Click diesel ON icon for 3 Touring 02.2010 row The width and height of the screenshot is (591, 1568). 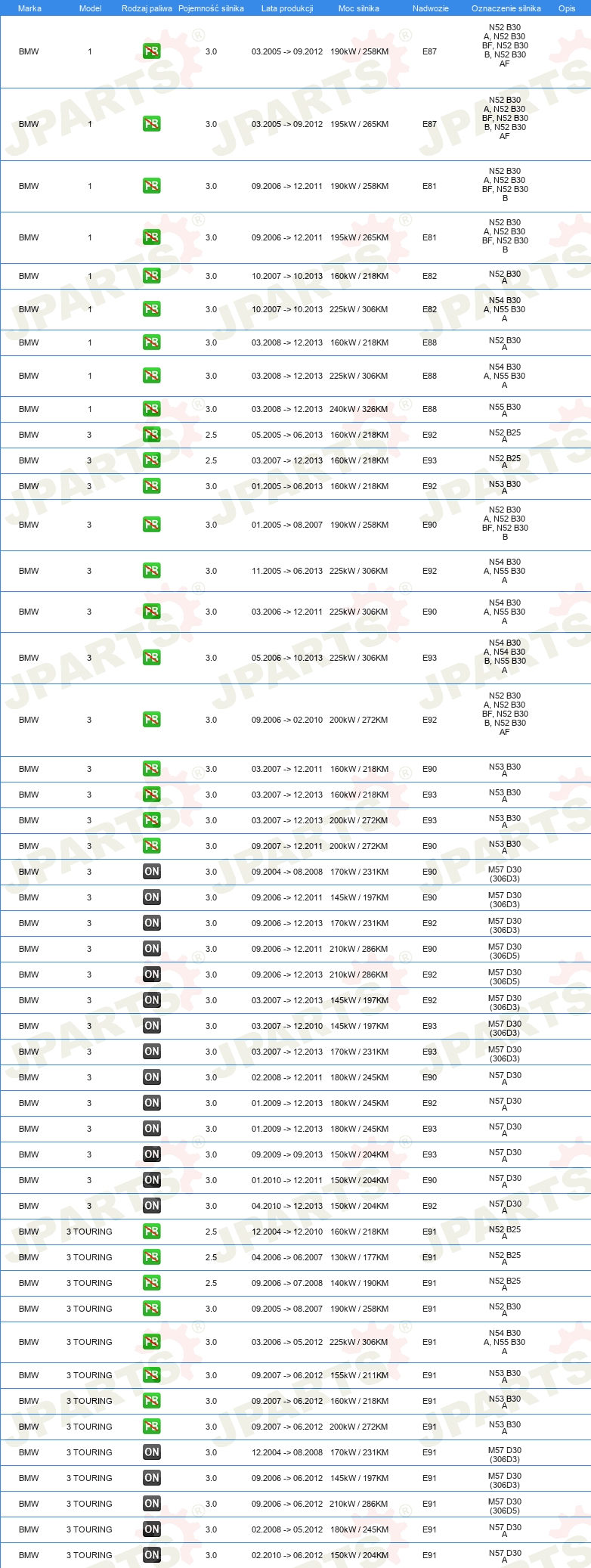pyautogui.click(x=151, y=1555)
